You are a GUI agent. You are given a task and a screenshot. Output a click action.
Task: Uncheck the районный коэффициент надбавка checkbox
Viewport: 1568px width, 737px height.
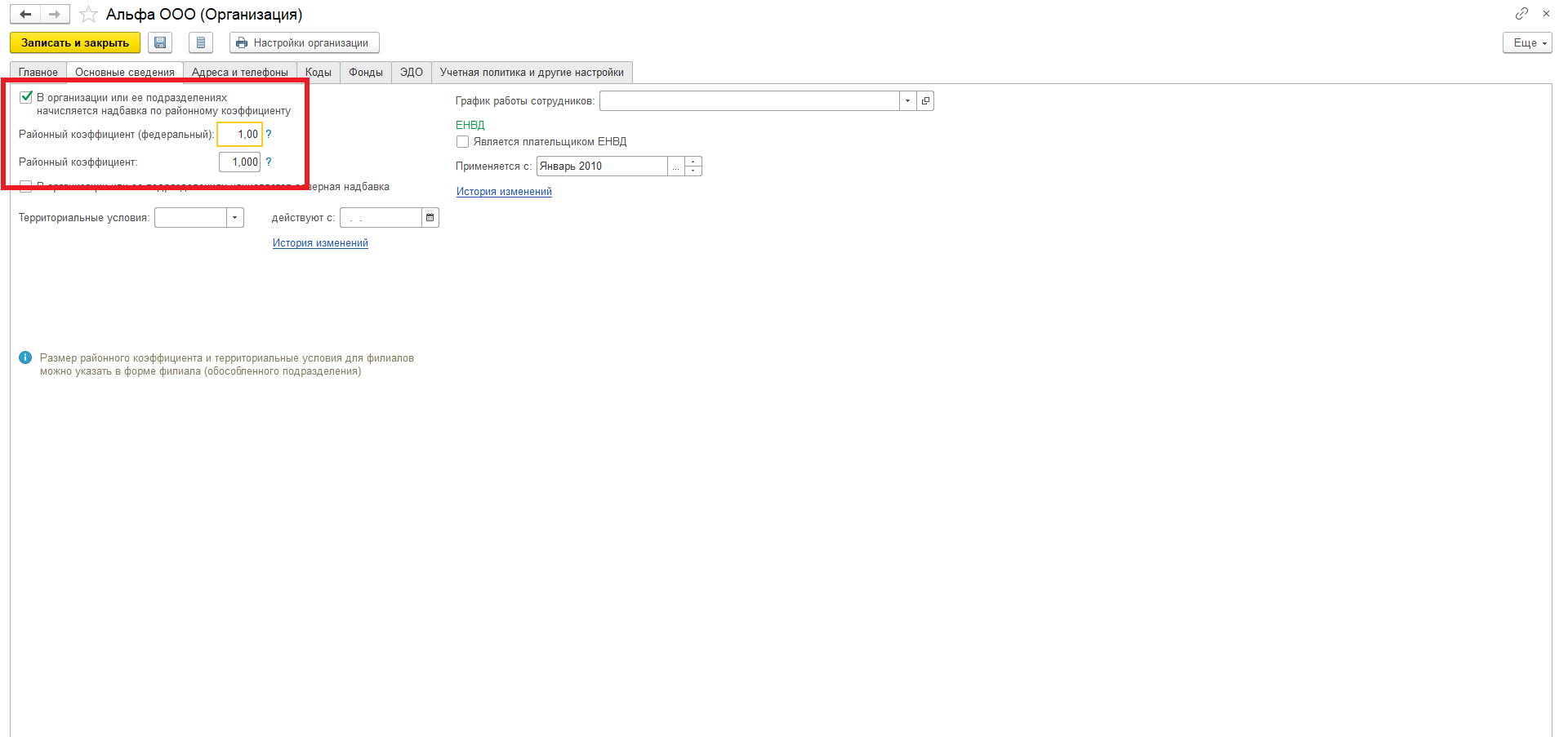26,97
